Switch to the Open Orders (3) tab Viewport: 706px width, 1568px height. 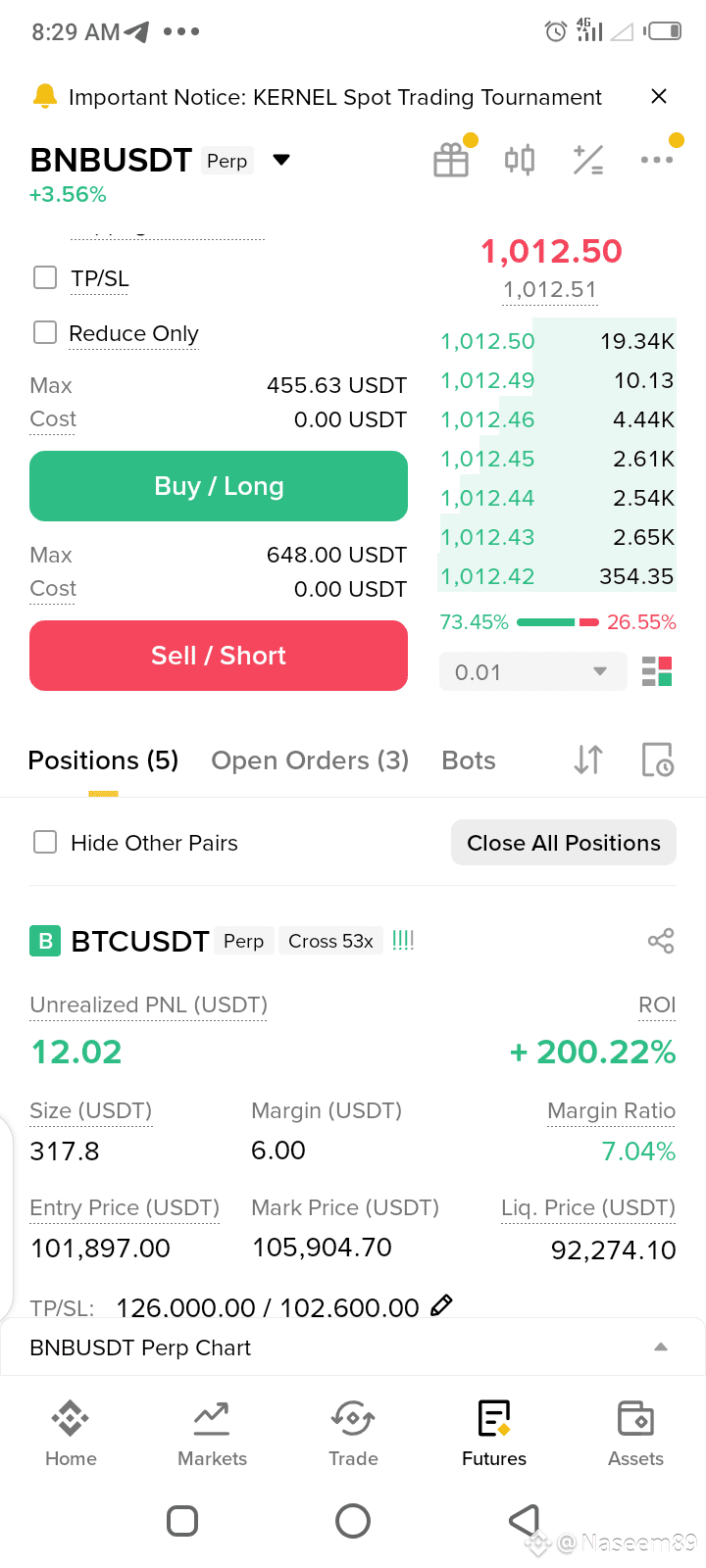pos(310,760)
